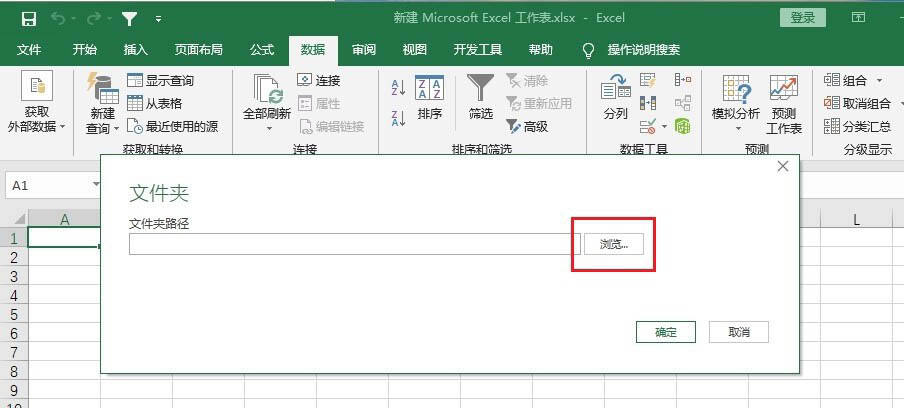Select row 5 header

coord(14,315)
